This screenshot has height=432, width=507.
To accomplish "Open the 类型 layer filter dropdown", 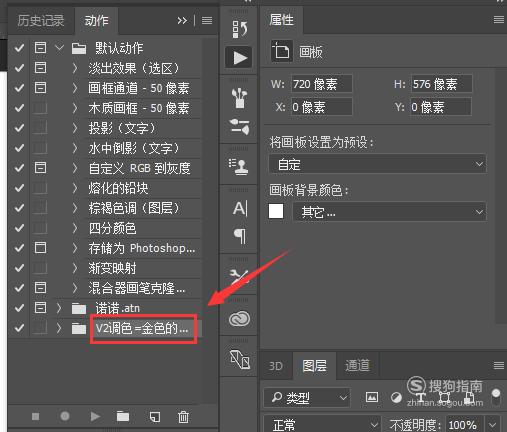I will (307, 397).
